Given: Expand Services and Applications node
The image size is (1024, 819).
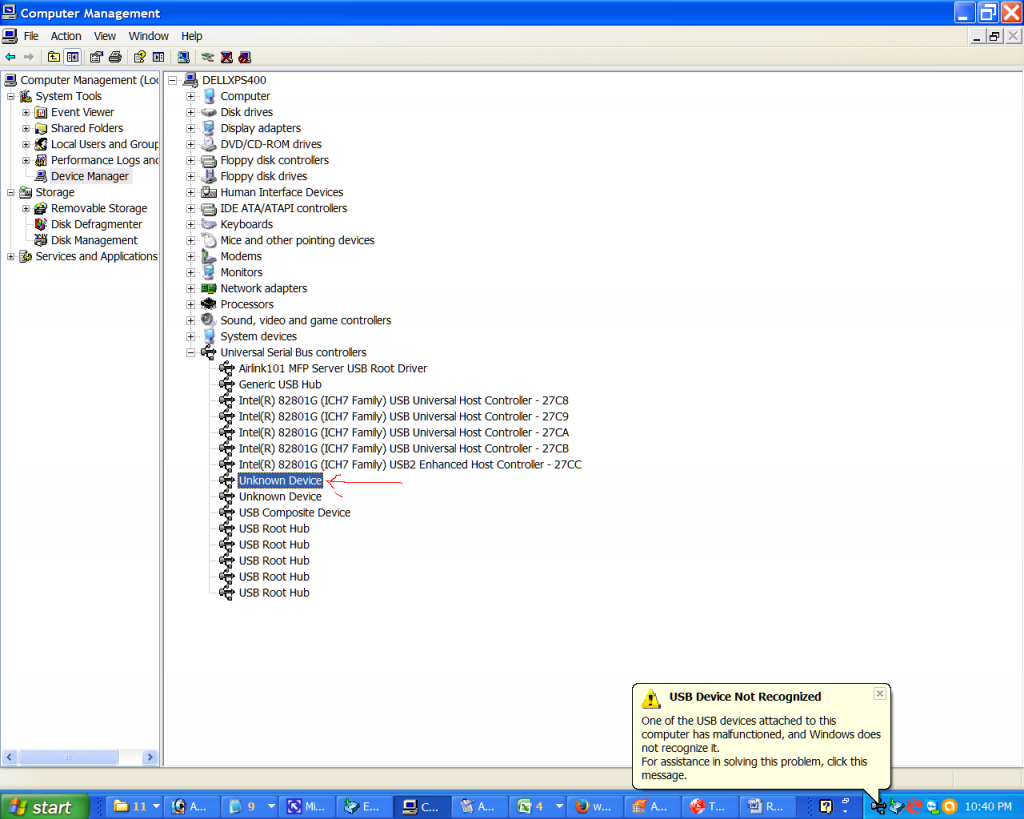Looking at the screenshot, I should point(10,257).
